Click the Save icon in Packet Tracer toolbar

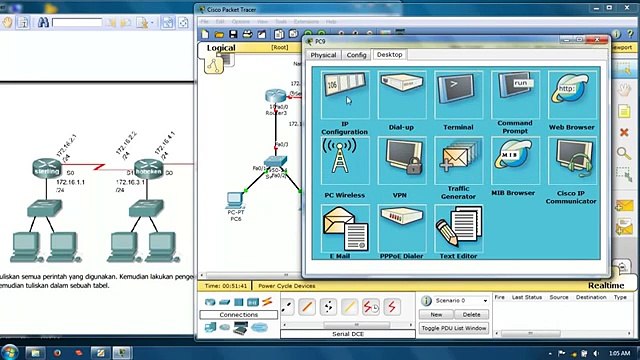233,34
